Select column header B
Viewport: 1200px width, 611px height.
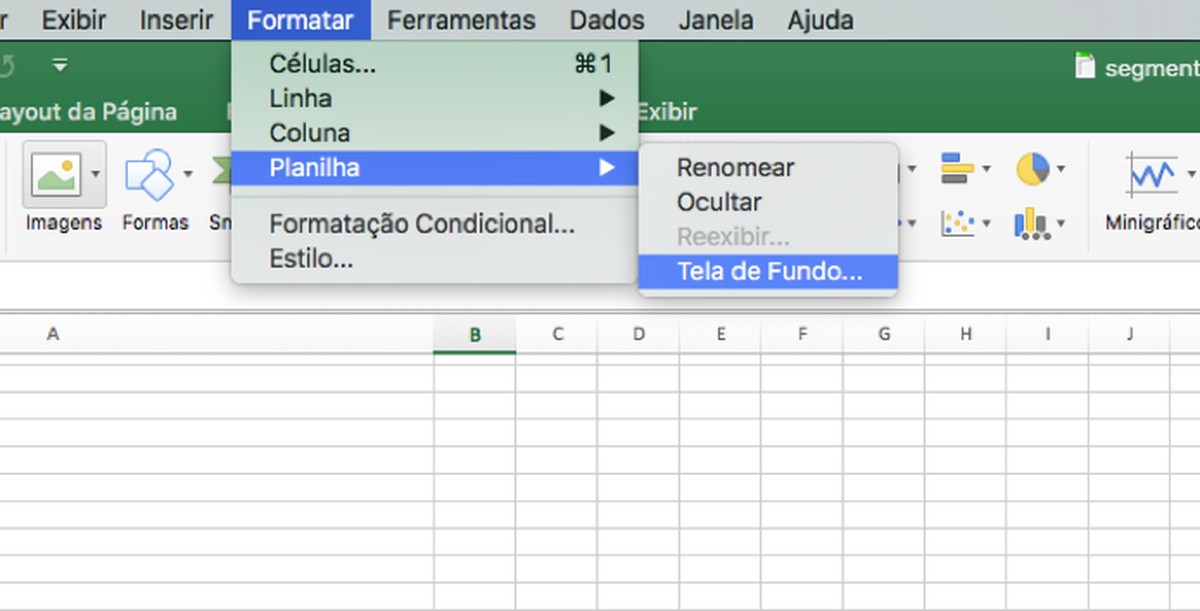coord(475,335)
